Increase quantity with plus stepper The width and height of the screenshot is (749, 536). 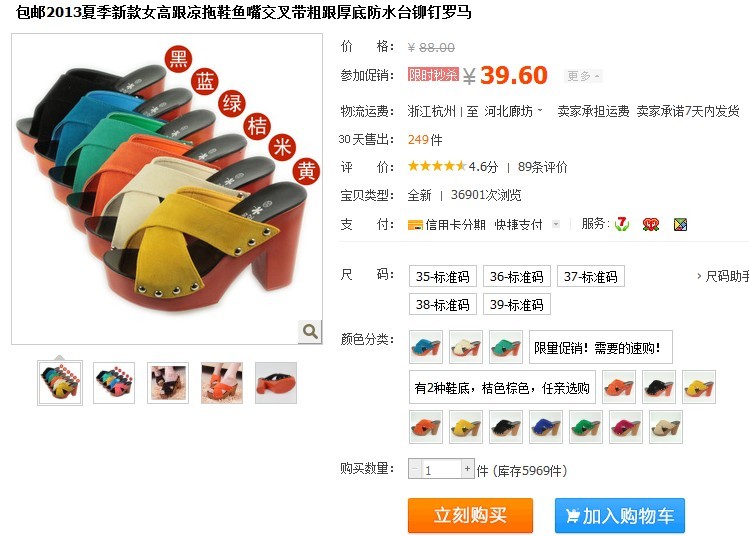click(x=467, y=469)
